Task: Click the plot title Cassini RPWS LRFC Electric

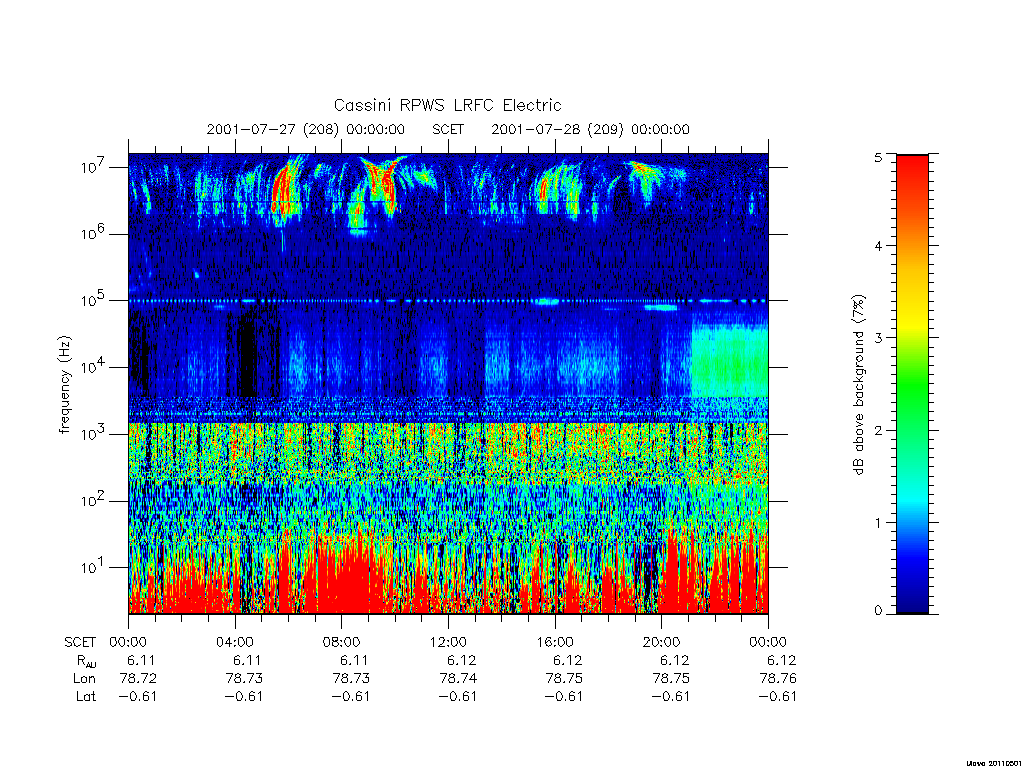Action: (447, 105)
